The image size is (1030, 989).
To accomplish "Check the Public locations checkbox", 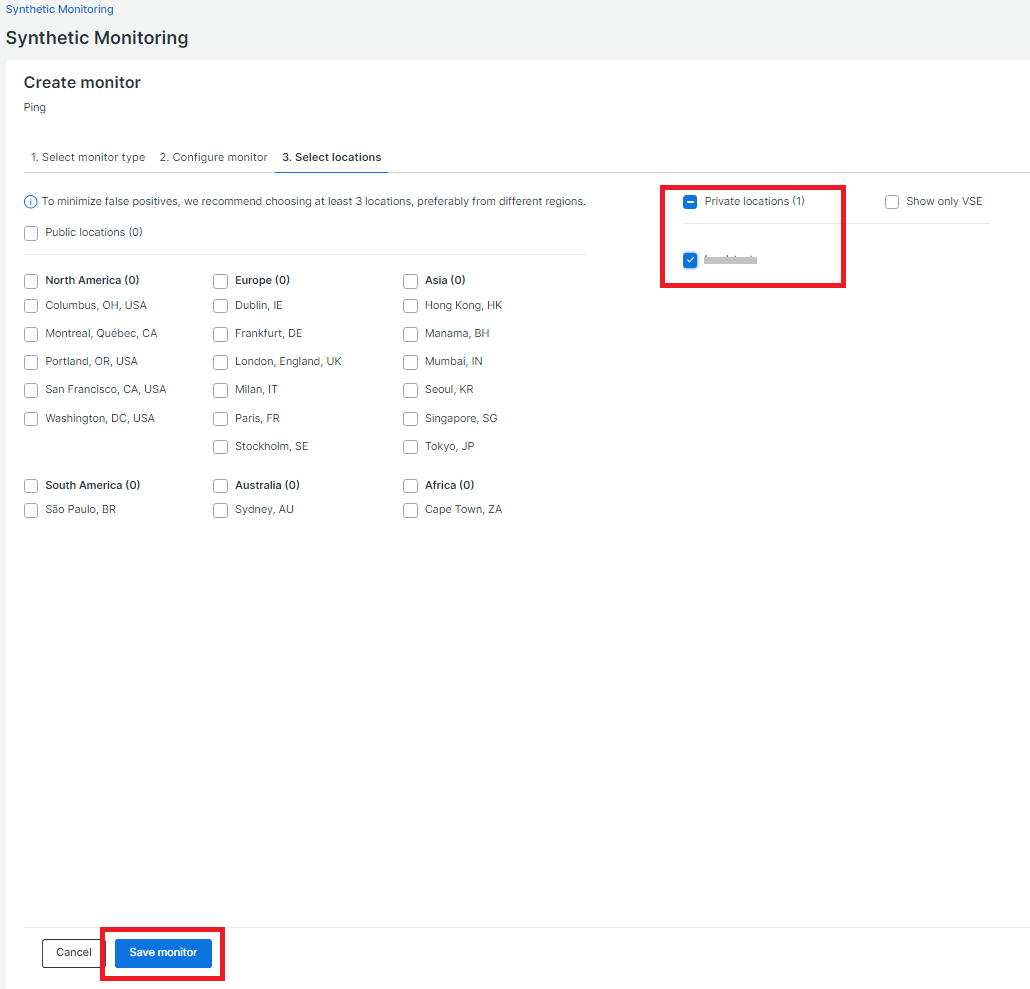I will (31, 233).
